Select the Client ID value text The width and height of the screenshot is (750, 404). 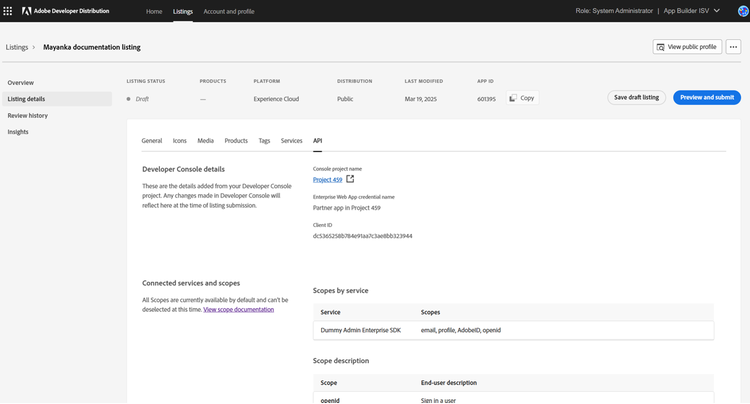point(363,236)
